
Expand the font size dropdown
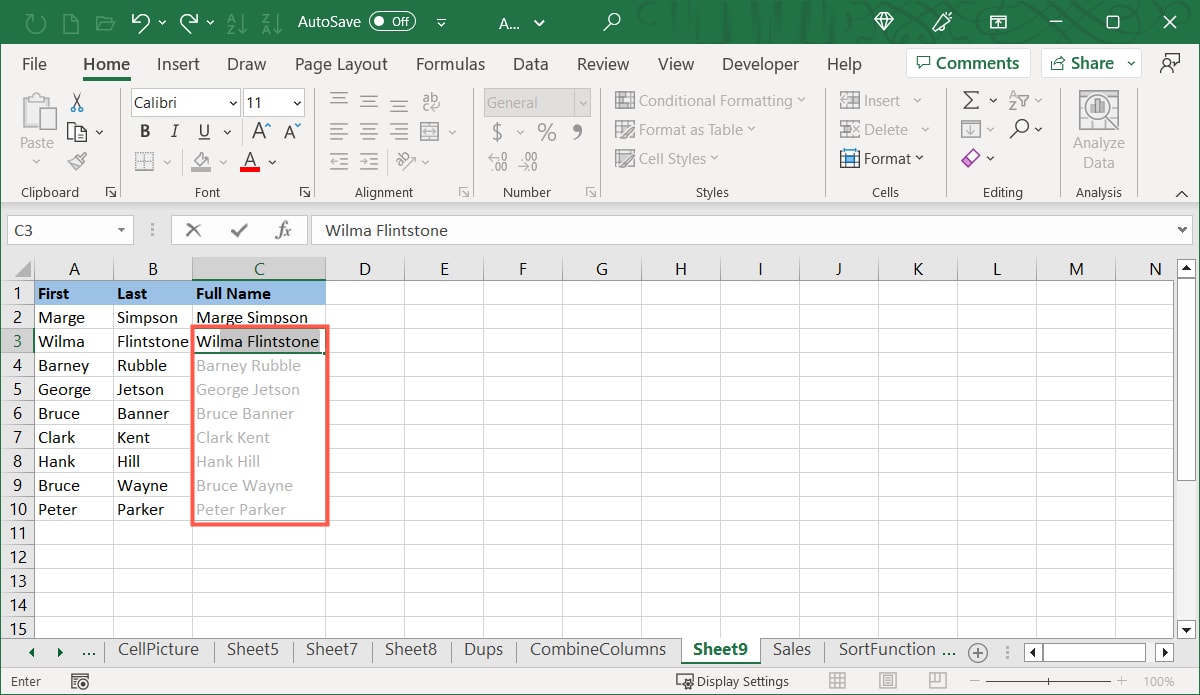[x=297, y=103]
